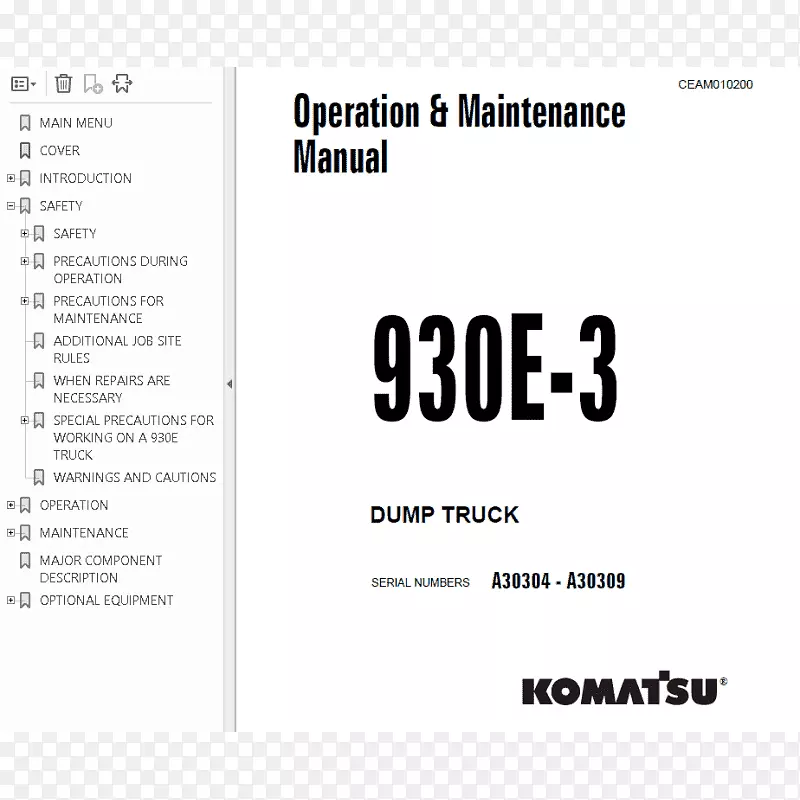Click the Operation & Maintenance Manual title

459,134
